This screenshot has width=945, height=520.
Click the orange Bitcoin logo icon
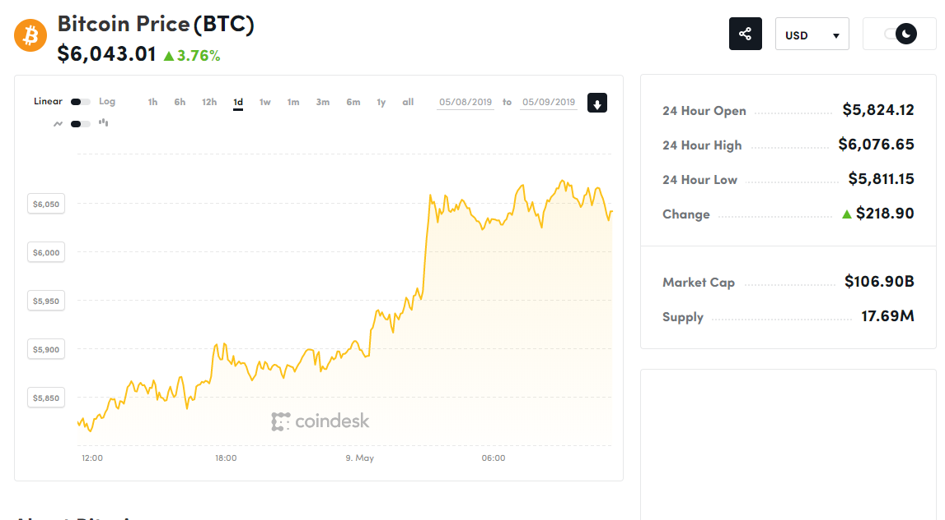coord(31,36)
